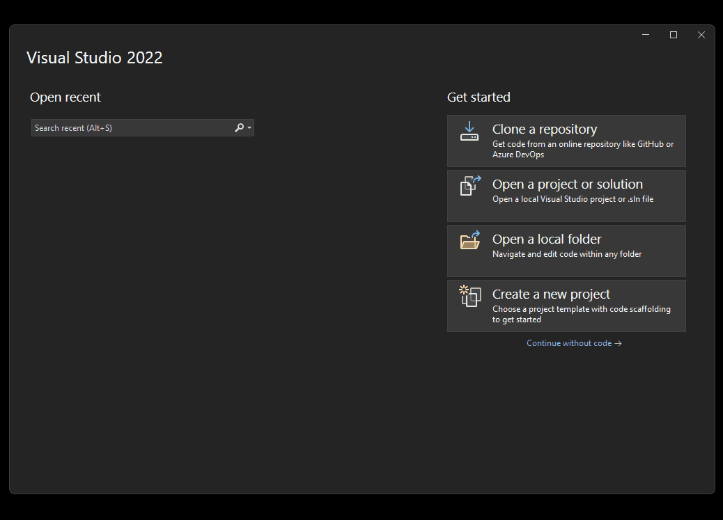Minimize the Visual Studio 2022 window
The width and height of the screenshot is (723, 520).
click(x=646, y=35)
